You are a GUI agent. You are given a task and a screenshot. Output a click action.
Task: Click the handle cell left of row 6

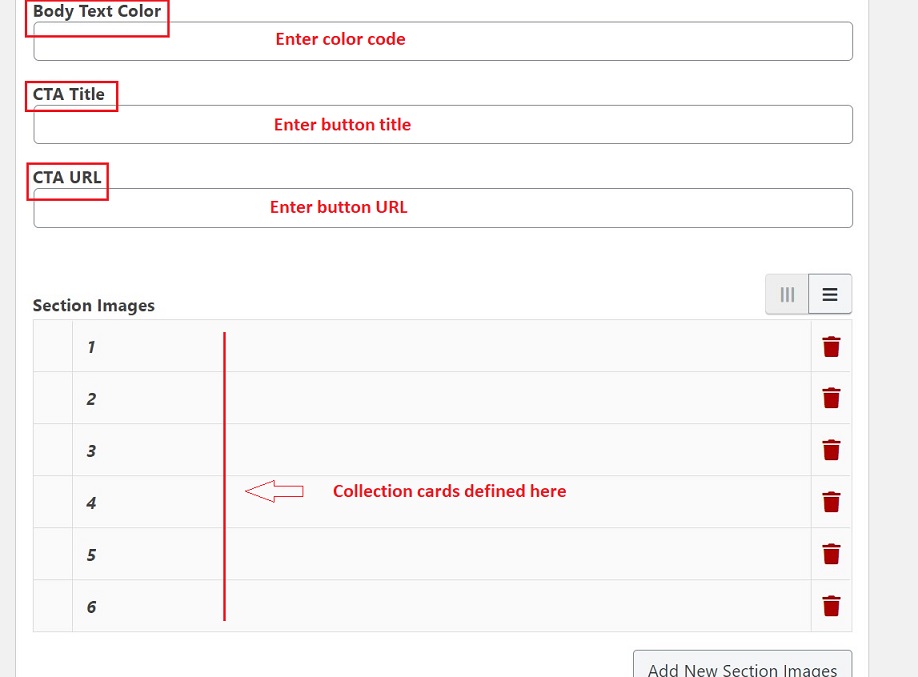[x=53, y=607]
